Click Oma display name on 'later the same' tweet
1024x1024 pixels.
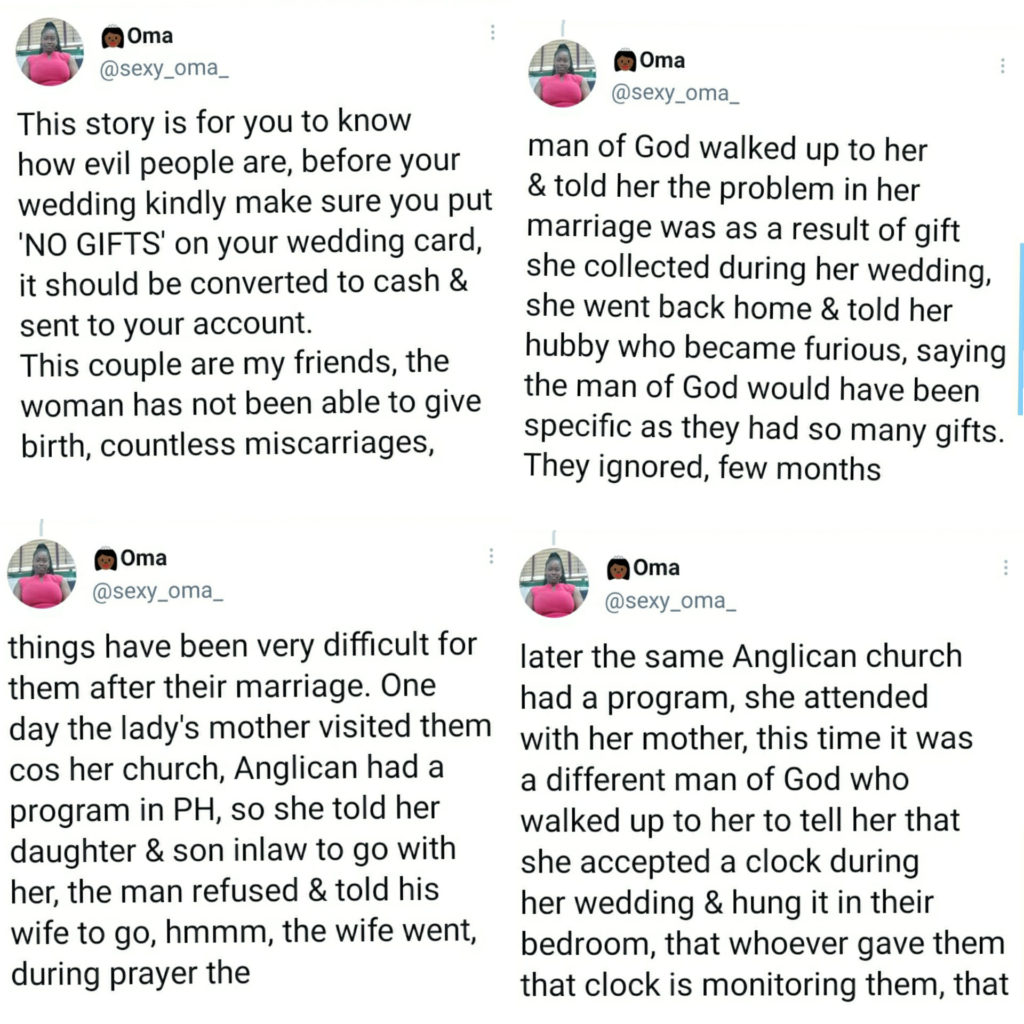point(656,568)
